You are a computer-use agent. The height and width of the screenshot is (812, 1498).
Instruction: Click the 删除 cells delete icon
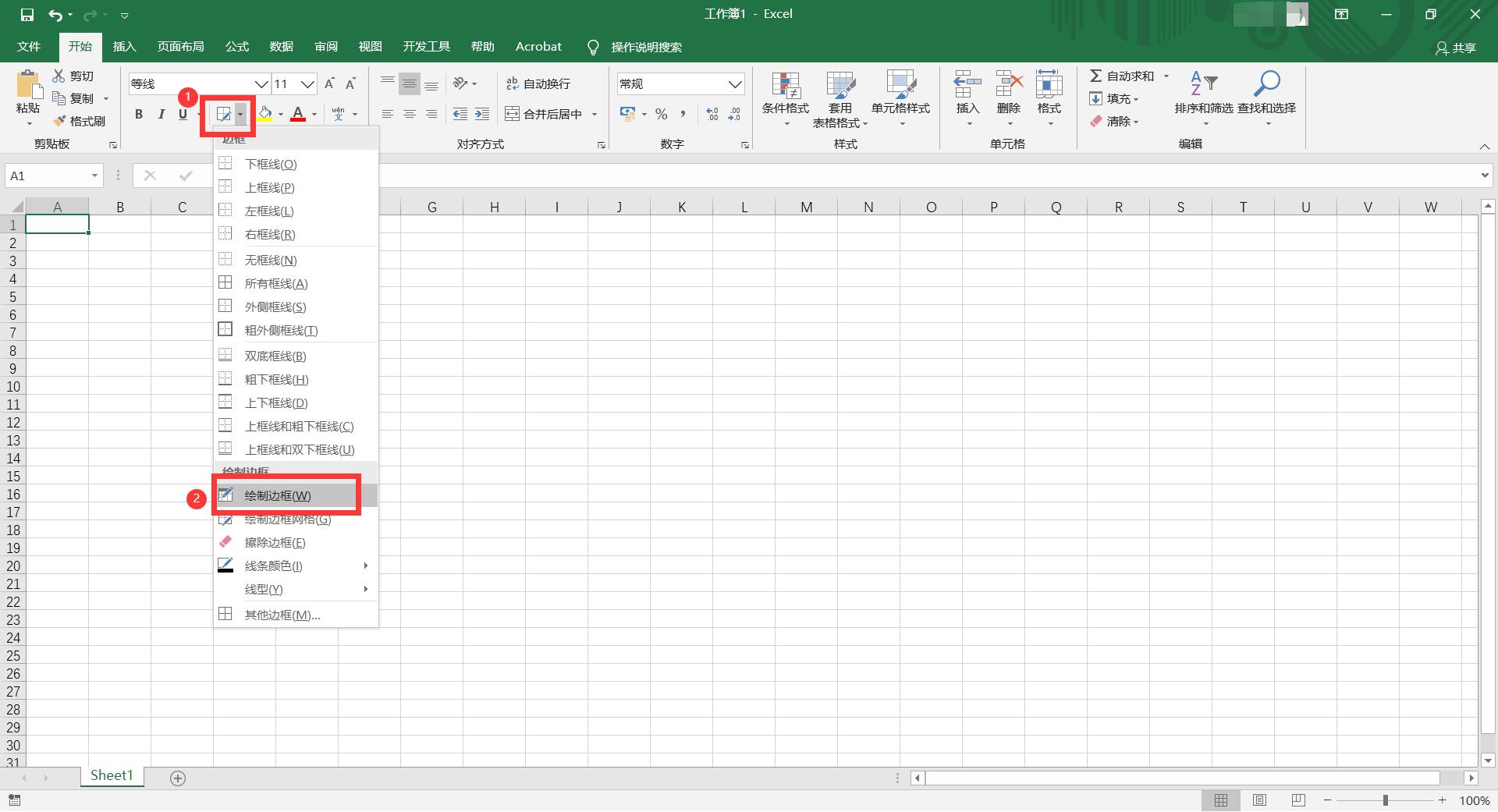[1009, 84]
